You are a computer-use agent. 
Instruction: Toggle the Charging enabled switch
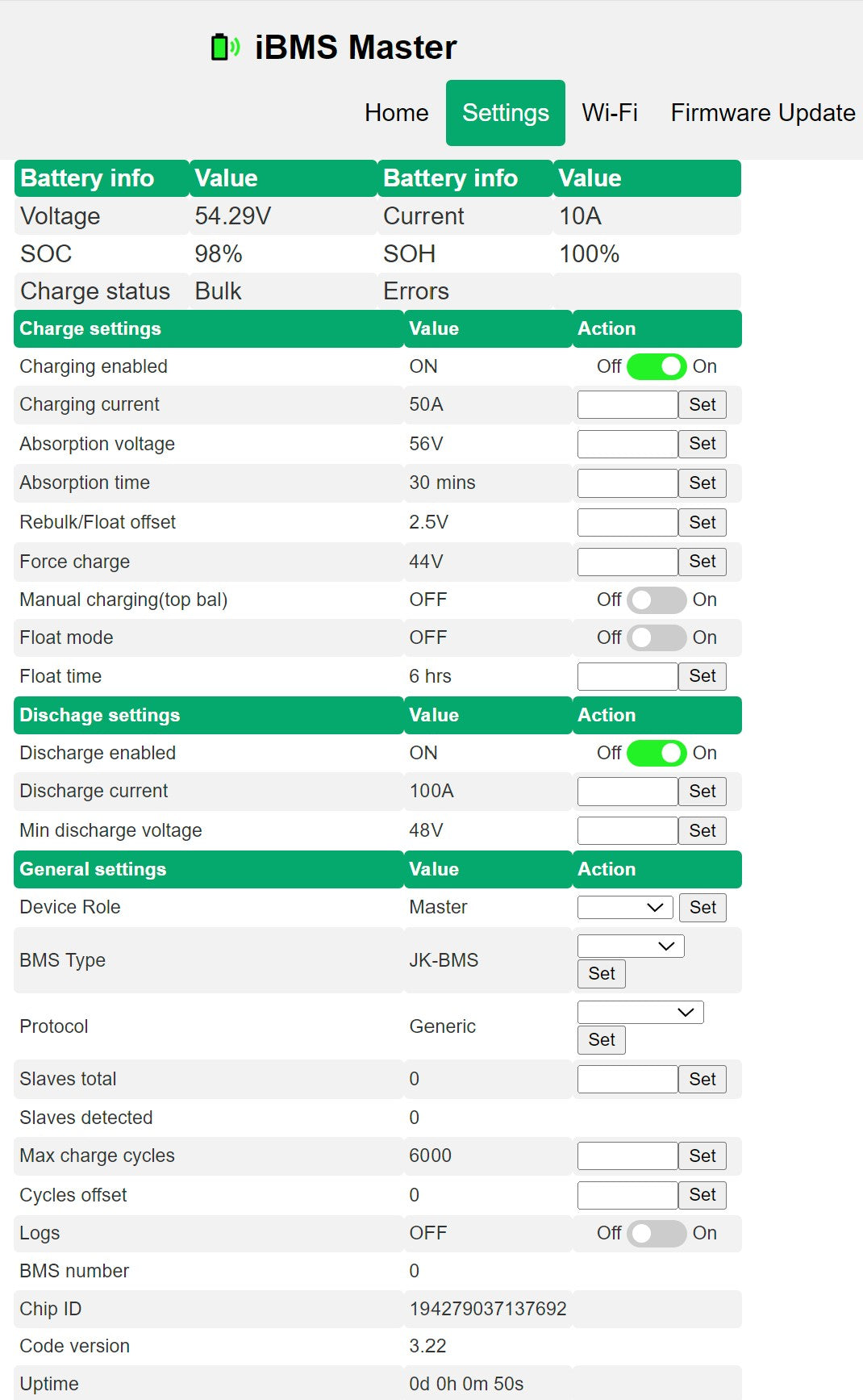tap(657, 366)
